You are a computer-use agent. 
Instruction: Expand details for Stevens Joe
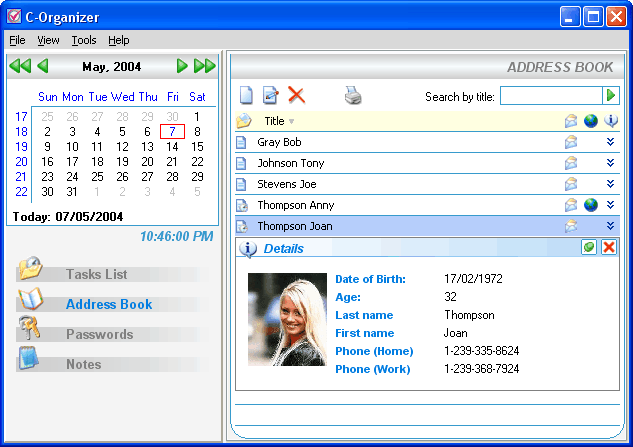(610, 184)
